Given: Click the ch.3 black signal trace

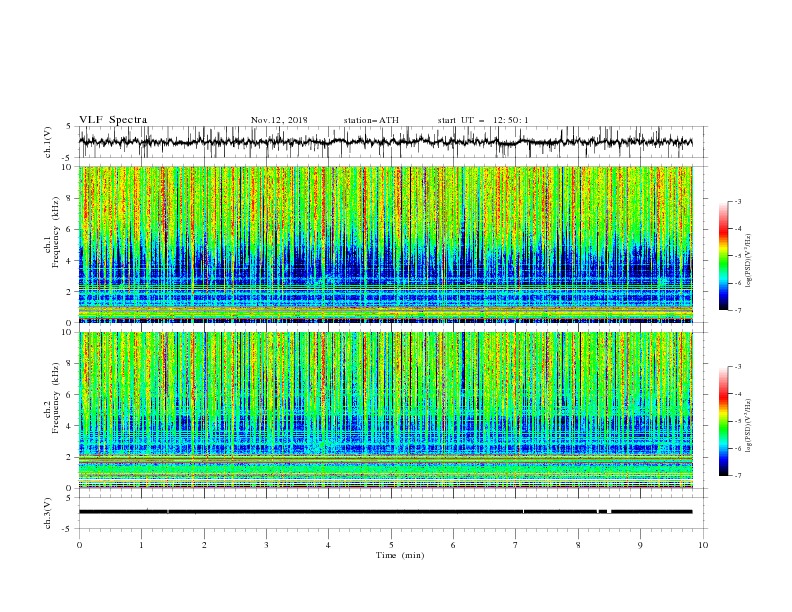Looking at the screenshot, I should coord(385,512).
